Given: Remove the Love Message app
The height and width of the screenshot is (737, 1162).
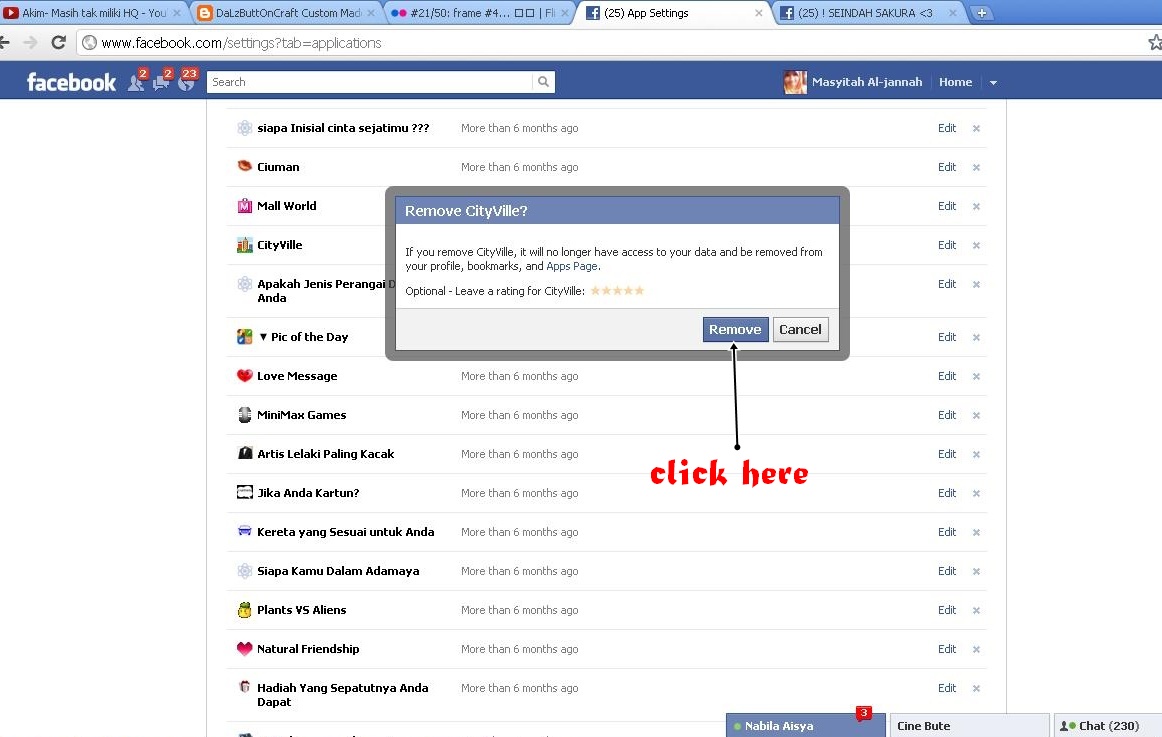Looking at the screenshot, I should tap(976, 377).
